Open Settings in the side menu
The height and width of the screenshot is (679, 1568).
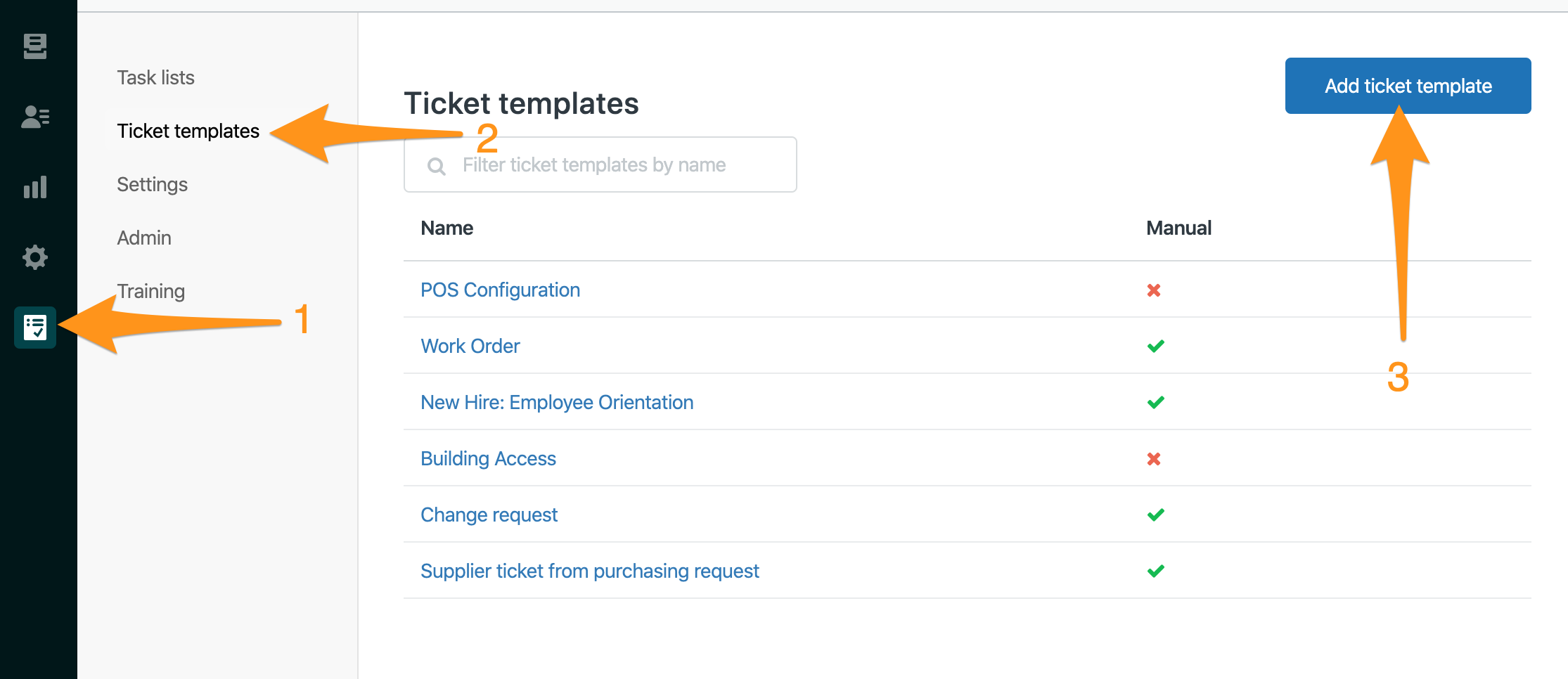point(152,184)
